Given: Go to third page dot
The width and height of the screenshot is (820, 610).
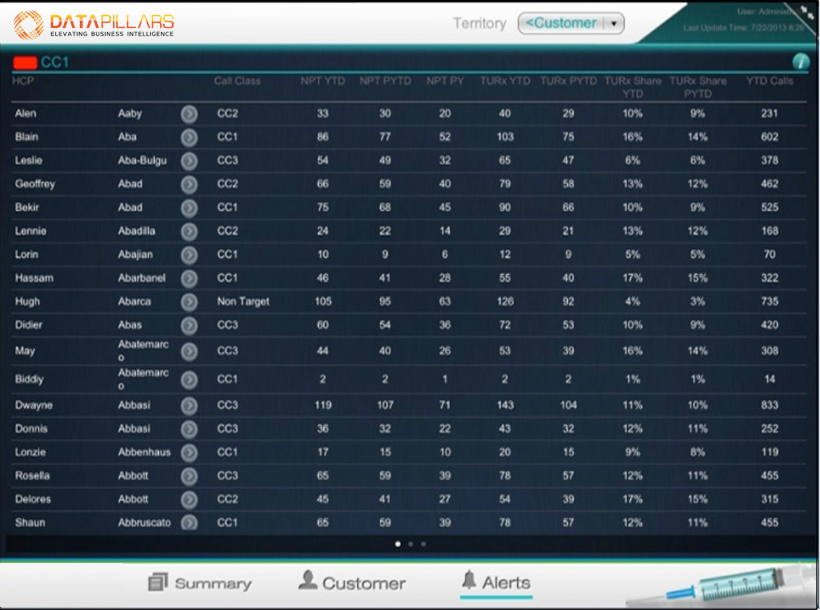Looking at the screenshot, I should point(423,544).
